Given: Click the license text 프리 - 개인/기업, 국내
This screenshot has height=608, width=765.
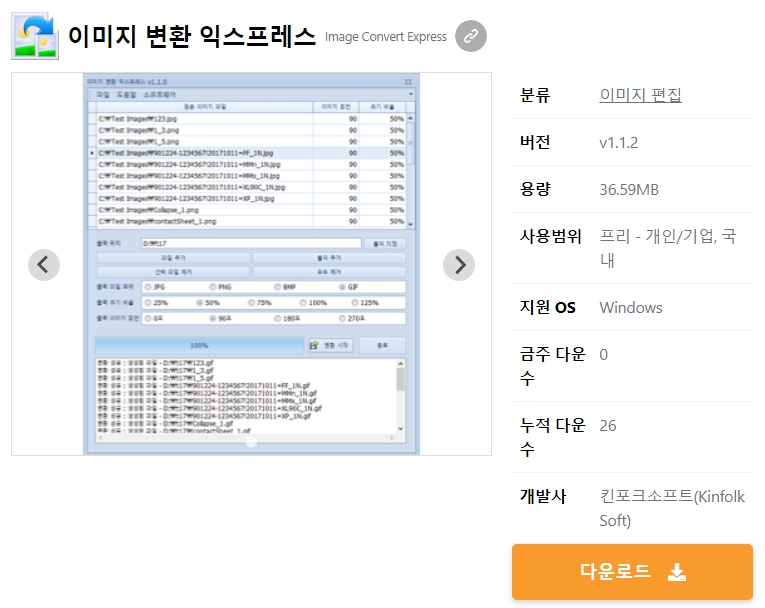Looking at the screenshot, I should coord(667,248).
